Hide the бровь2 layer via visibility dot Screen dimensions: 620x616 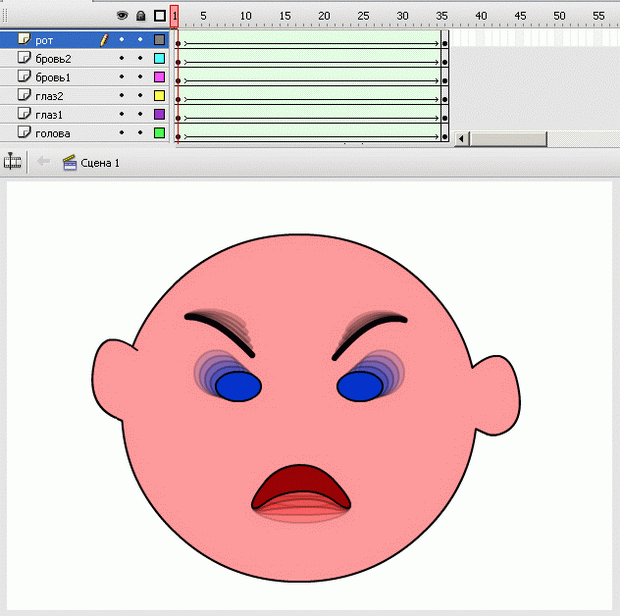click(x=122, y=59)
